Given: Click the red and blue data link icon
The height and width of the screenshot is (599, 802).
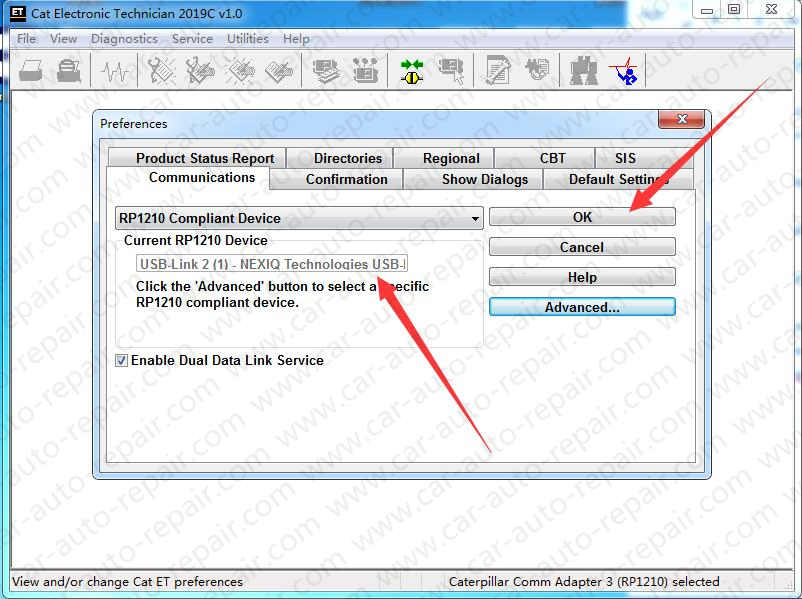Looking at the screenshot, I should [623, 71].
